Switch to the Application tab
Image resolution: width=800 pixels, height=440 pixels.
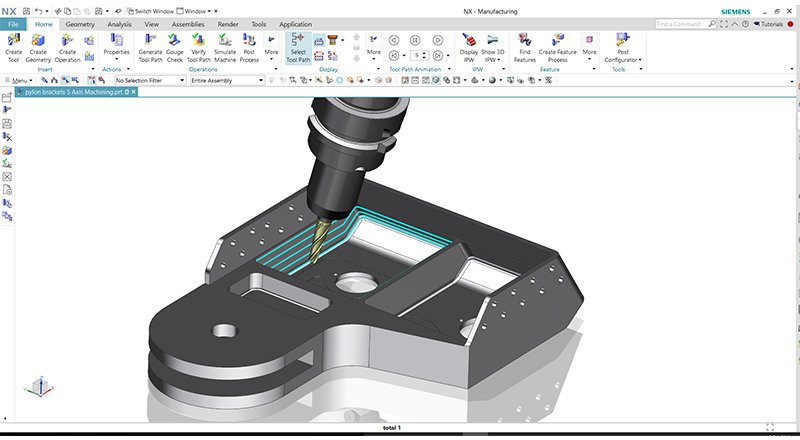point(295,24)
